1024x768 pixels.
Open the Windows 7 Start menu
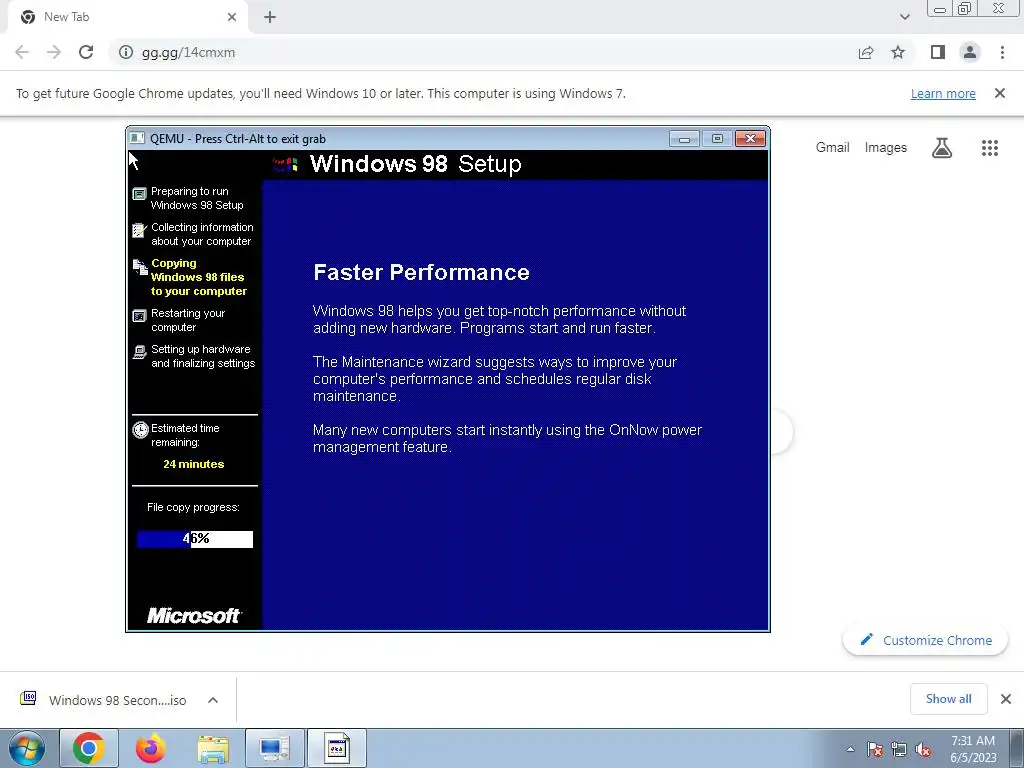(x=27, y=748)
